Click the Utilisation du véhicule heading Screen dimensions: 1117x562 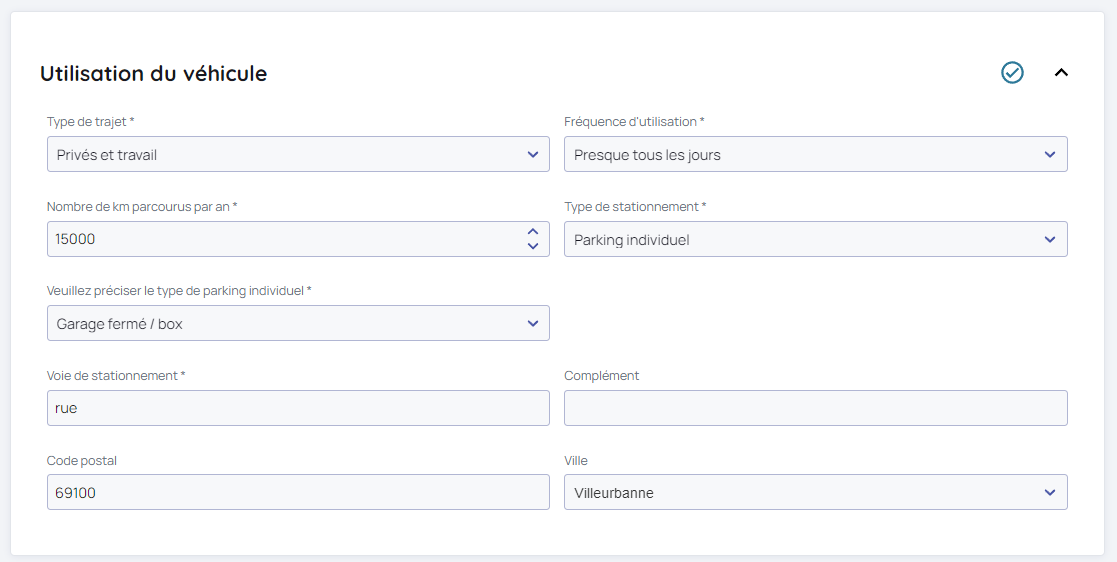click(153, 73)
